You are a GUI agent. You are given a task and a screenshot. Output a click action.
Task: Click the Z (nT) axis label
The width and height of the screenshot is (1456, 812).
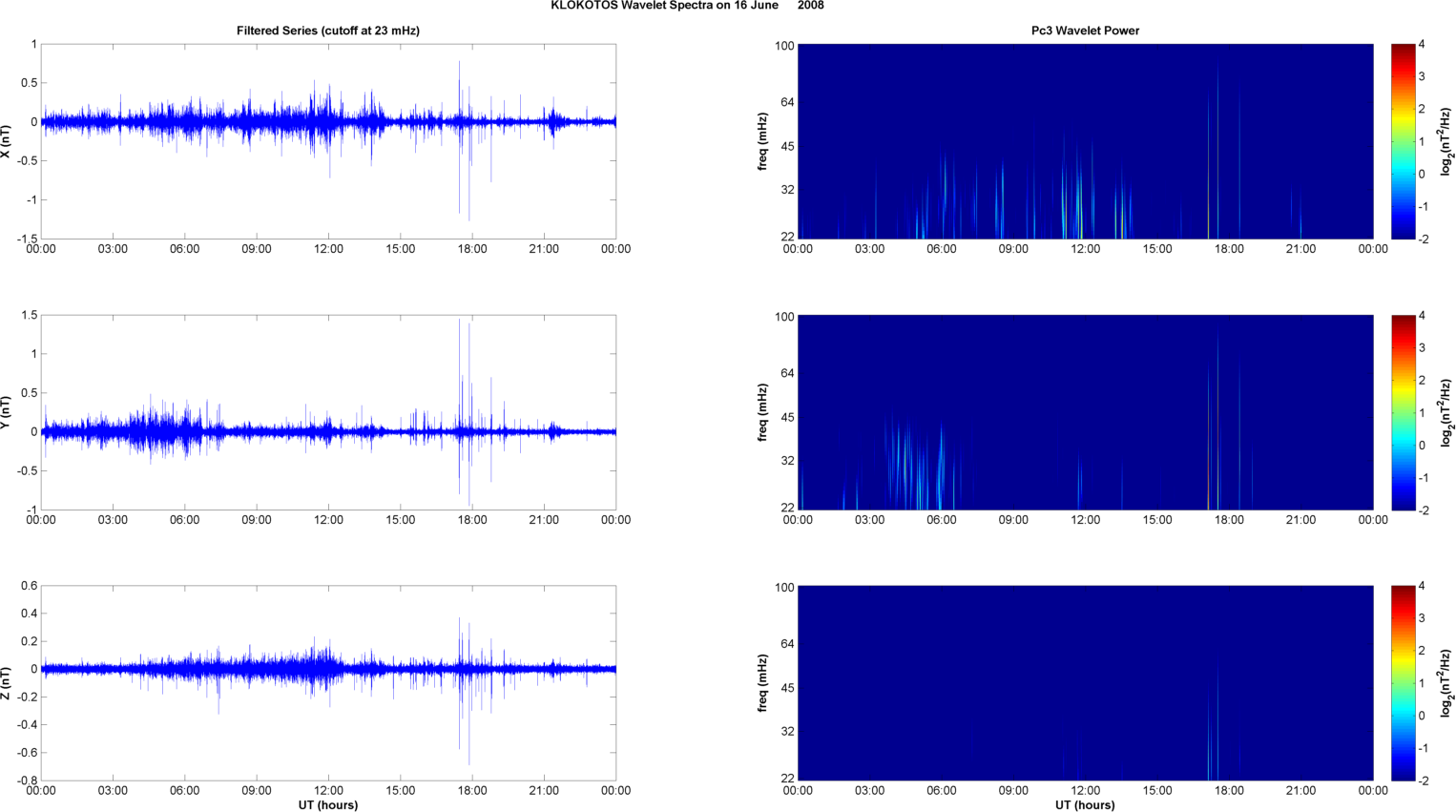(x=6, y=683)
